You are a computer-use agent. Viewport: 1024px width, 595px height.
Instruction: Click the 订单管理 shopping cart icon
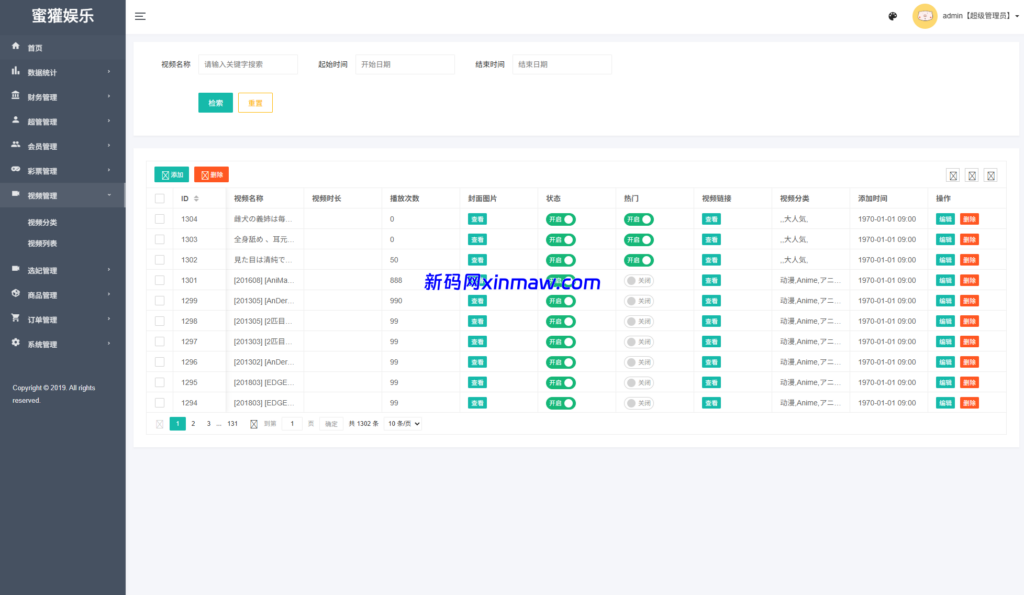coord(14,318)
